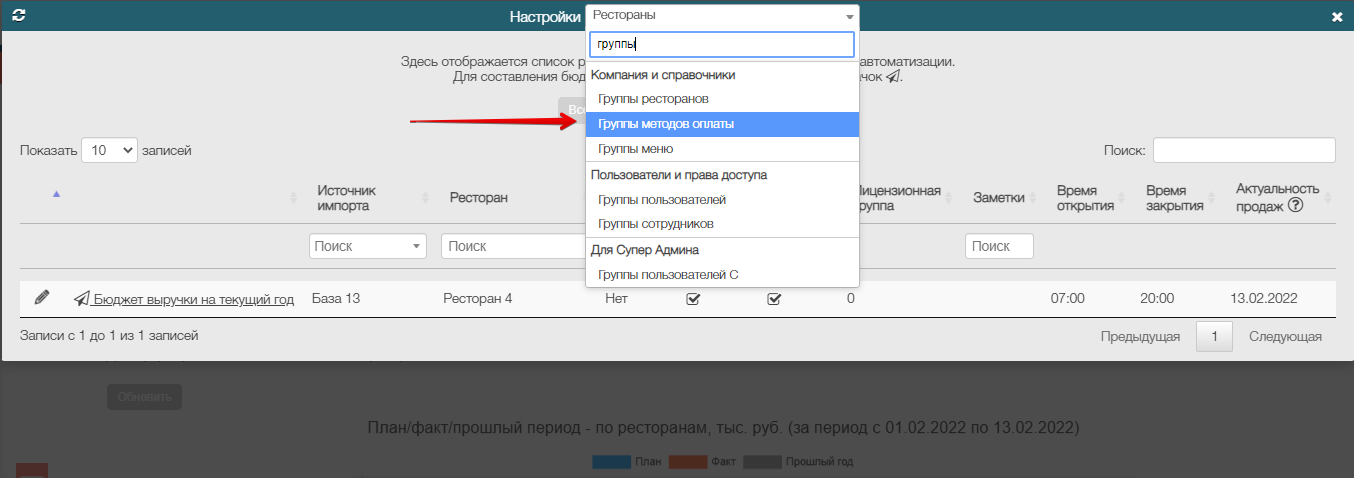The height and width of the screenshot is (478, 1354).
Task: Open the Рестораны settings dropdown
Action: 722,16
